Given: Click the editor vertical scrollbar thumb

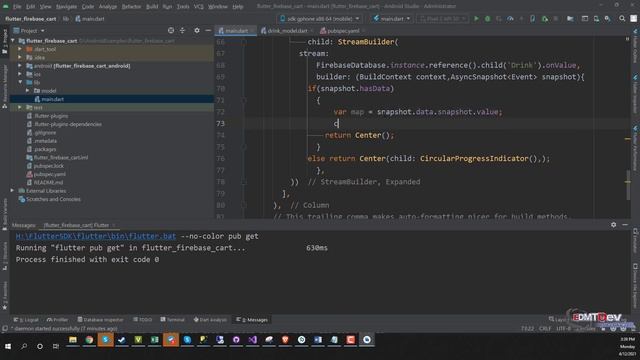Looking at the screenshot, I should (628, 184).
